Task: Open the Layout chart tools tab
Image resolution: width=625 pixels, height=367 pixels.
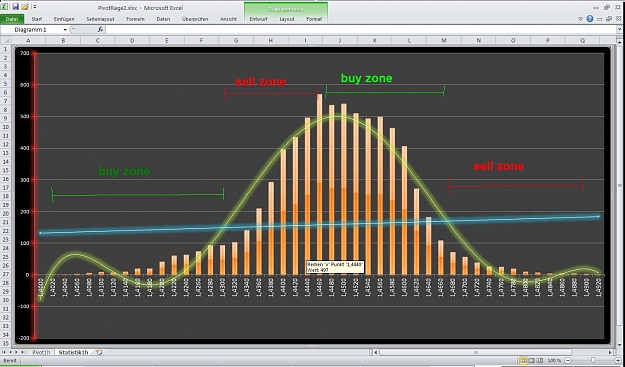Action: tap(287, 19)
